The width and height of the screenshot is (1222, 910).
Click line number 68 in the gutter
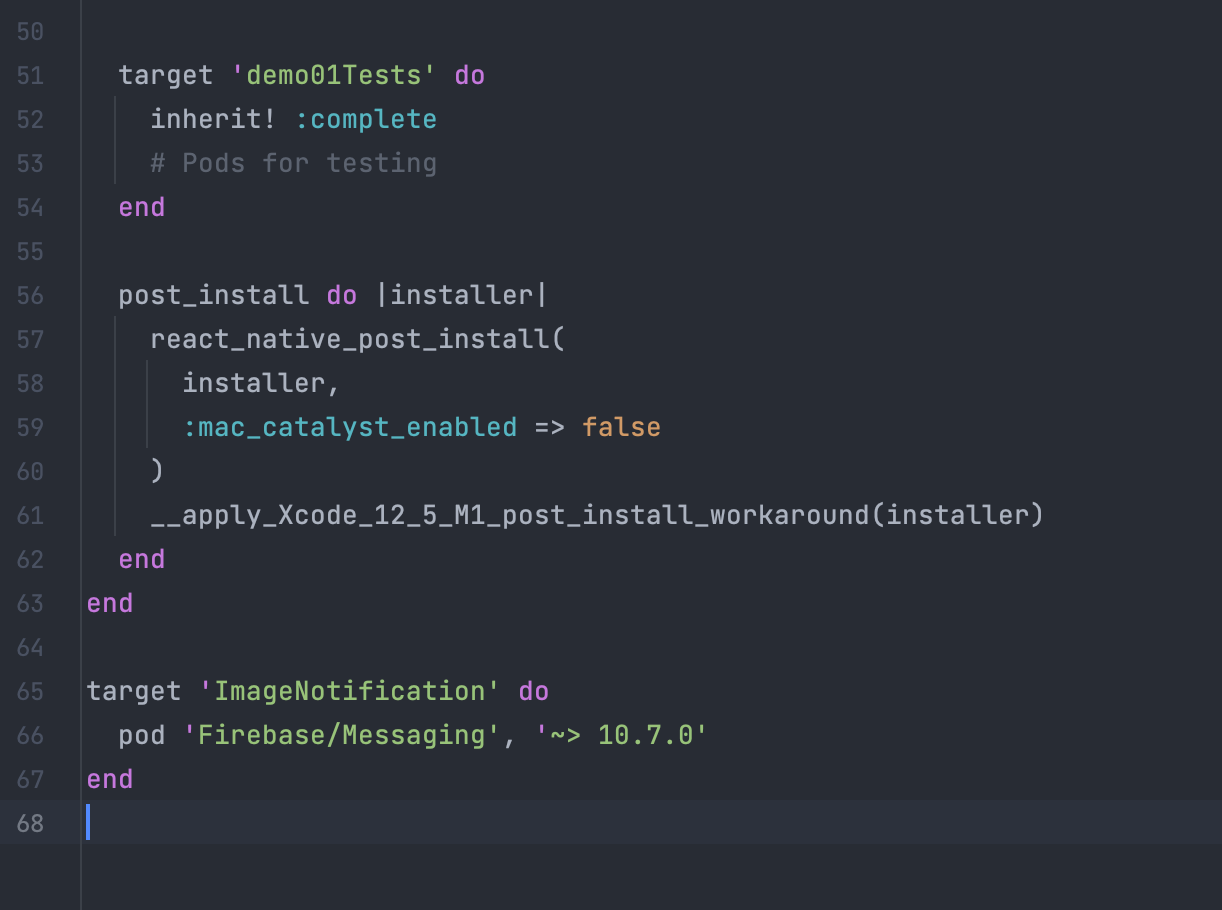coord(30,824)
